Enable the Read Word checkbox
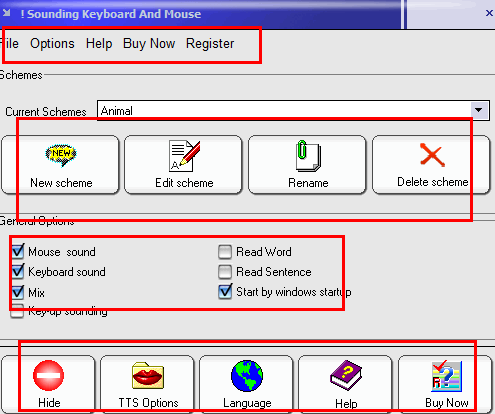Viewport: 495px width, 414px height. (x=225, y=252)
